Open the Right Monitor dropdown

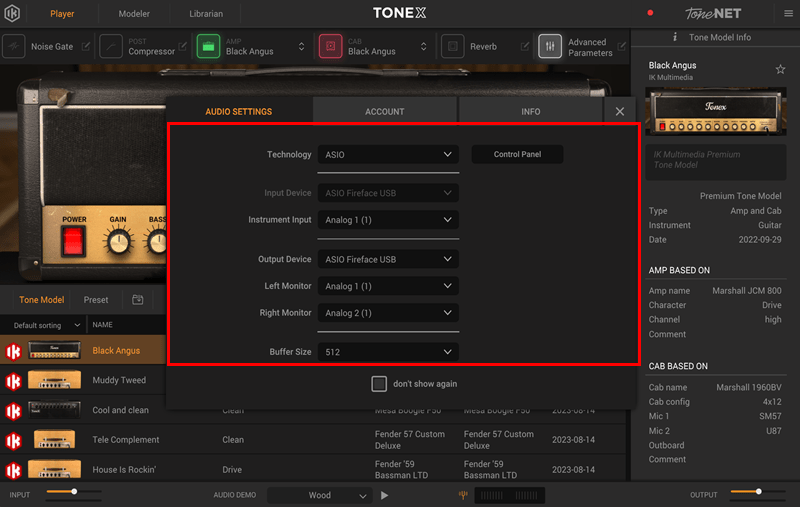(x=388, y=313)
